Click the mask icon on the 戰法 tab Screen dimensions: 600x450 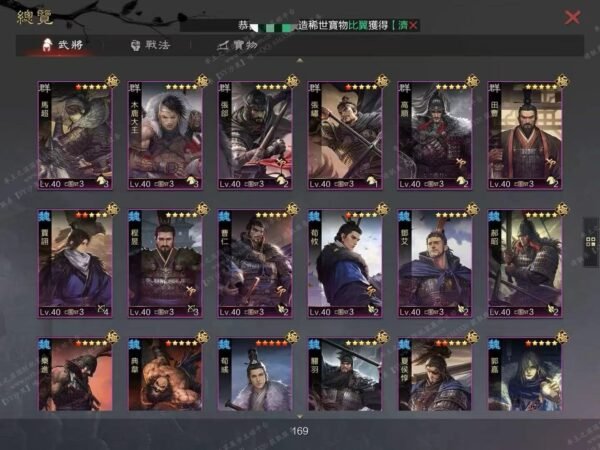135,46
